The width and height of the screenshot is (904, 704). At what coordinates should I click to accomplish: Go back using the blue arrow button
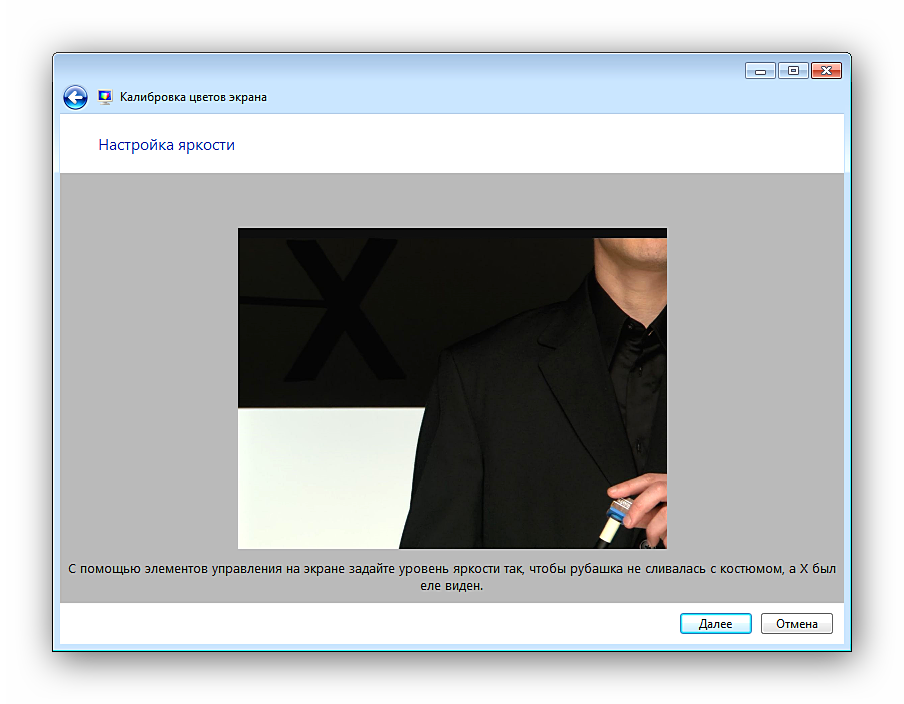click(x=75, y=97)
